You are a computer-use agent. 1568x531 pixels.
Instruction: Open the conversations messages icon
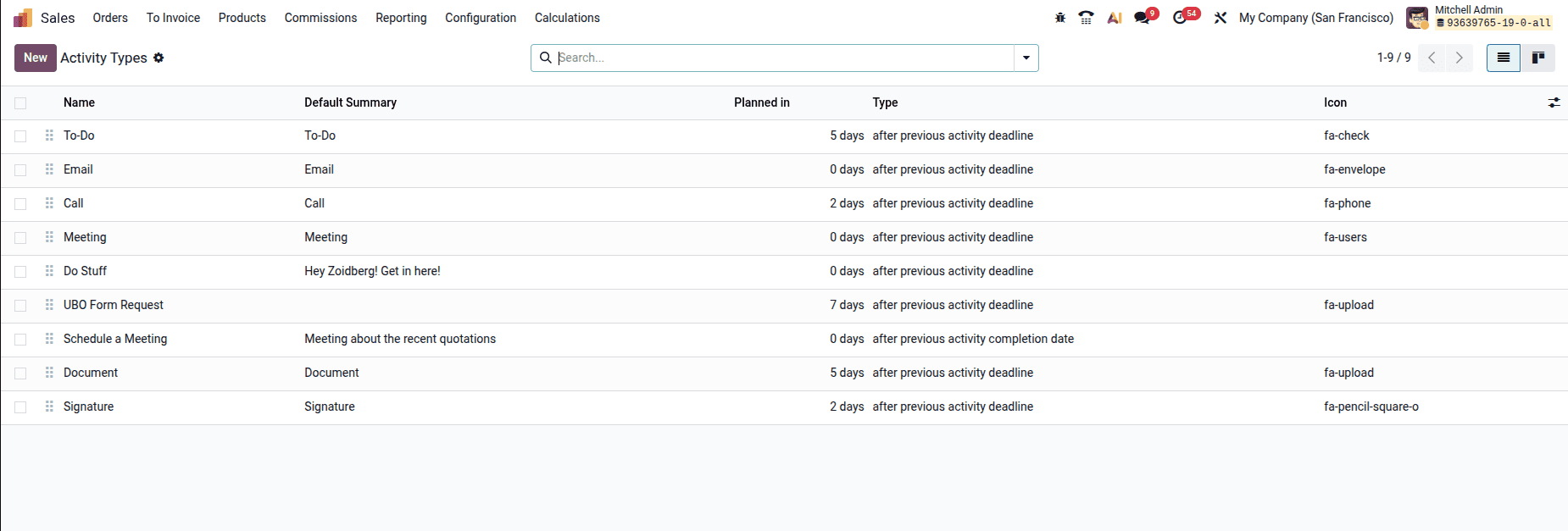[x=1143, y=18]
